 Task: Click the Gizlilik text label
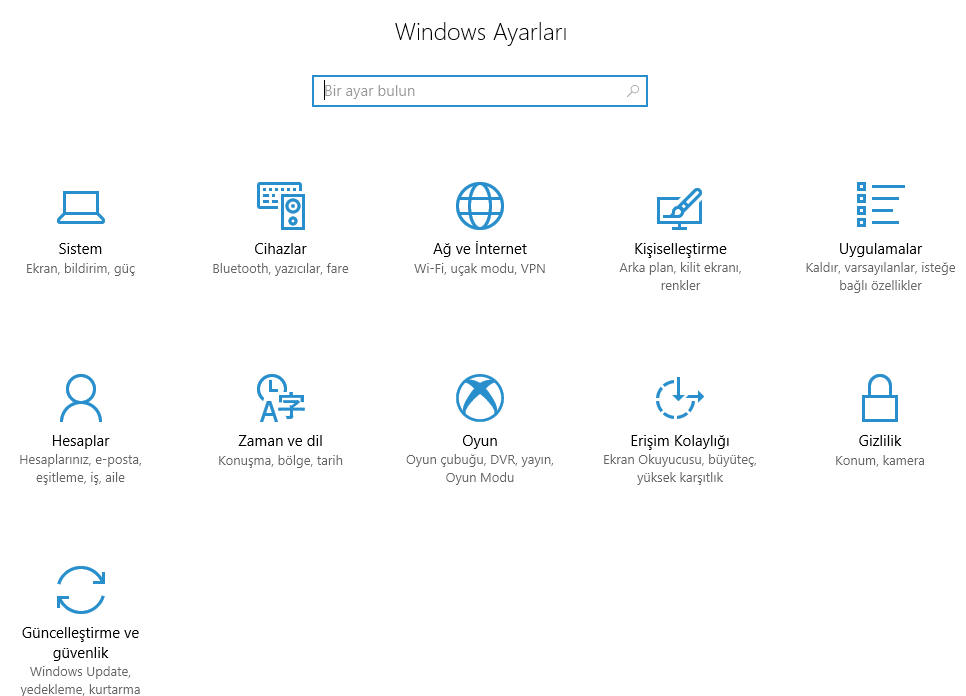pos(880,440)
